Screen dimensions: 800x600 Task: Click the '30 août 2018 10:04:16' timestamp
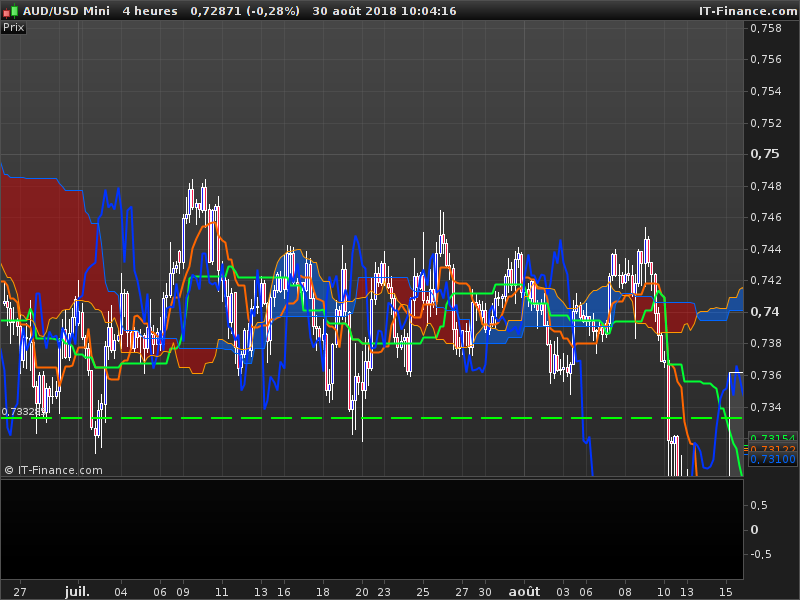coord(384,11)
